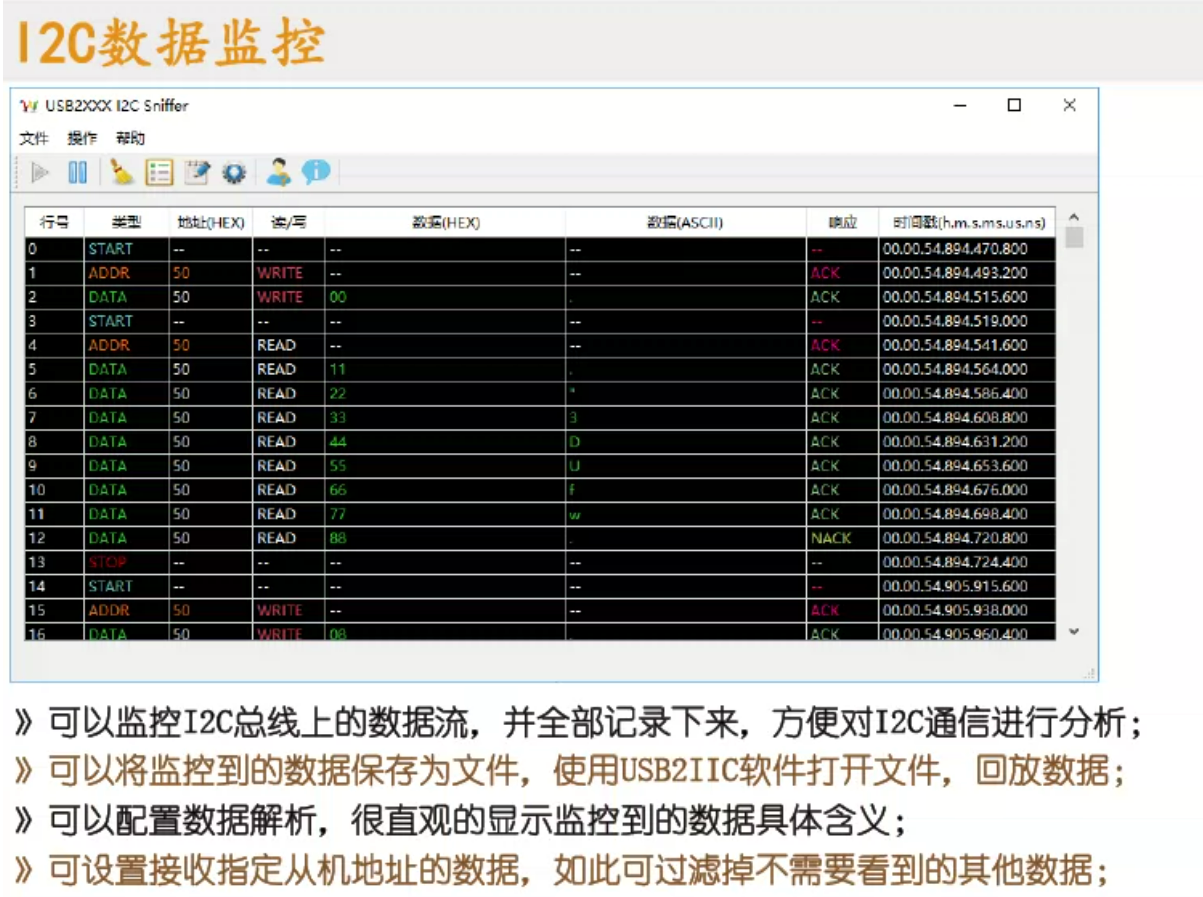This screenshot has height=897, width=1203.
Task: Select the hex data cell 44
Action: point(445,442)
